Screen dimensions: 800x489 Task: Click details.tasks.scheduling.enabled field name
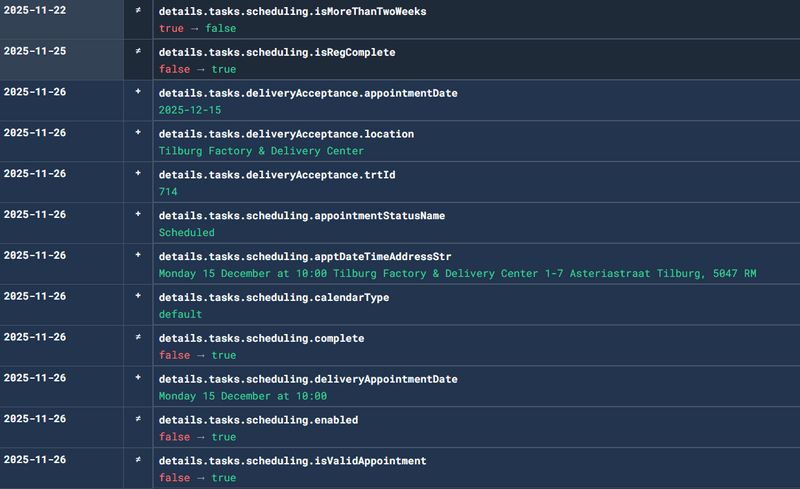tap(258, 420)
